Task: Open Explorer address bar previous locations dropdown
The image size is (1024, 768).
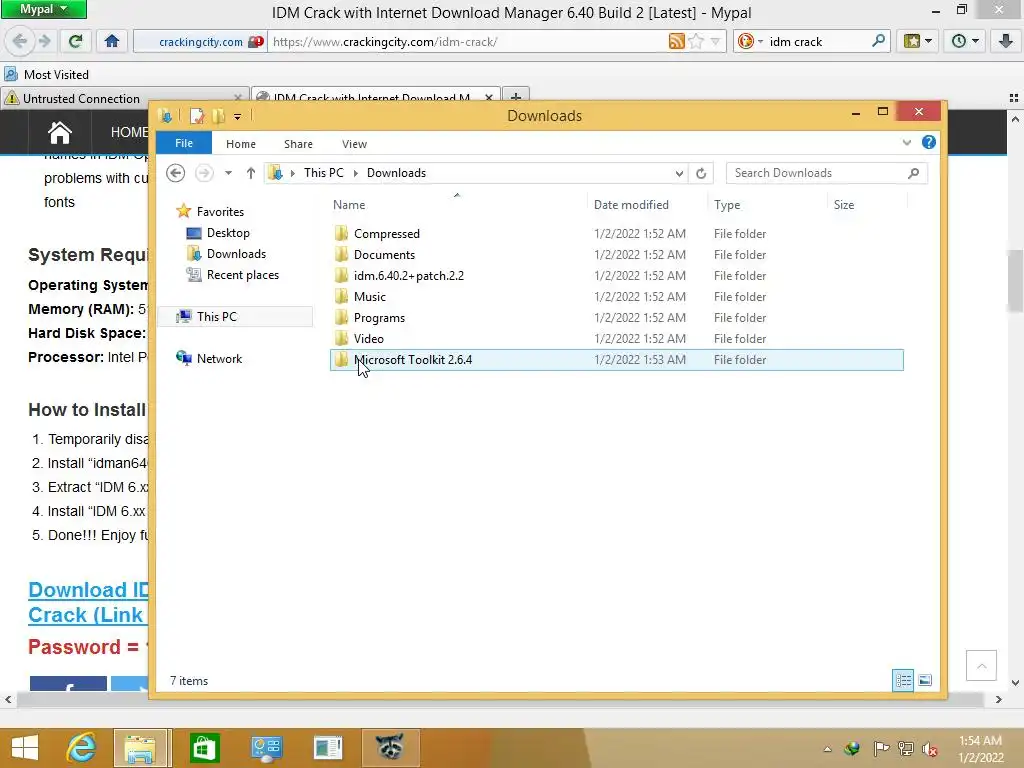Action: point(679,173)
